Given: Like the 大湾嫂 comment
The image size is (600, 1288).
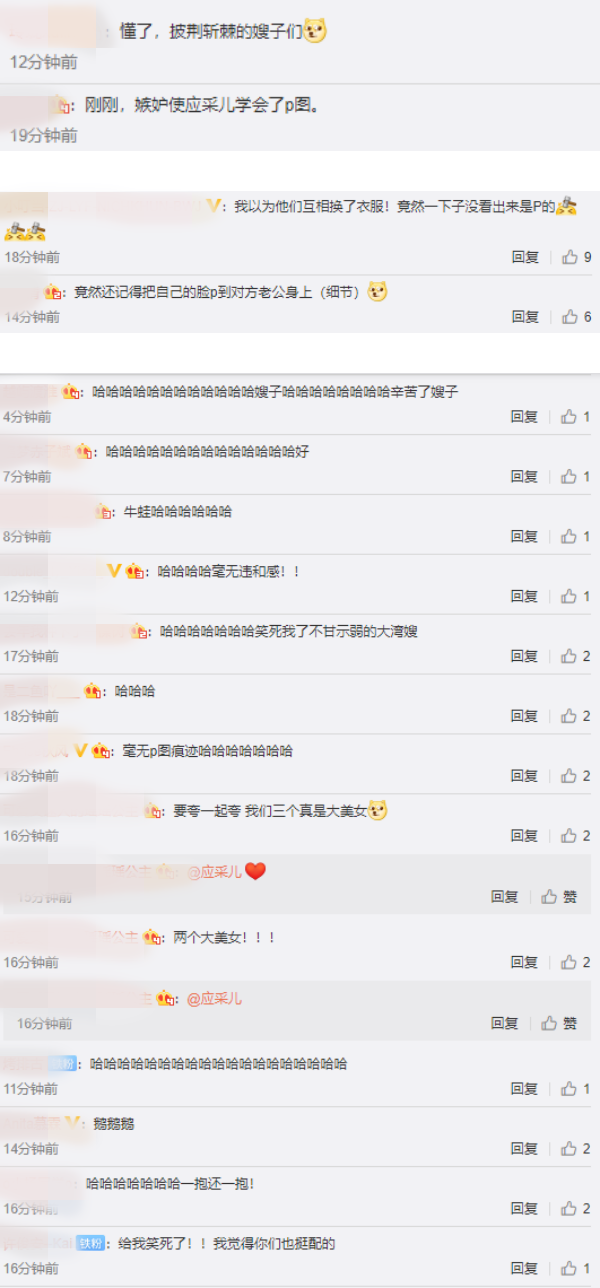Looking at the screenshot, I should point(576,656).
